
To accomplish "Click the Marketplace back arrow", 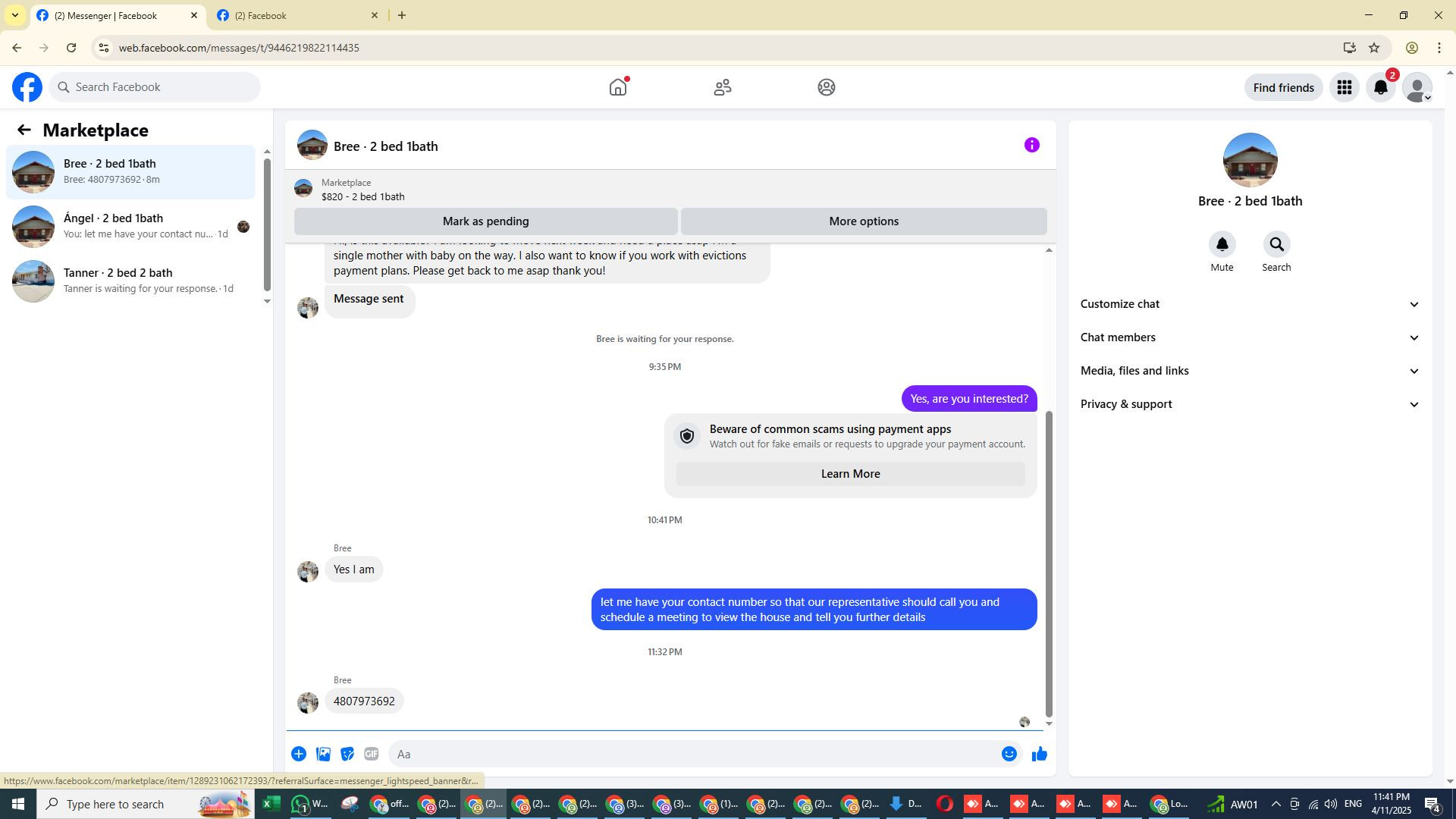I will click(x=24, y=130).
